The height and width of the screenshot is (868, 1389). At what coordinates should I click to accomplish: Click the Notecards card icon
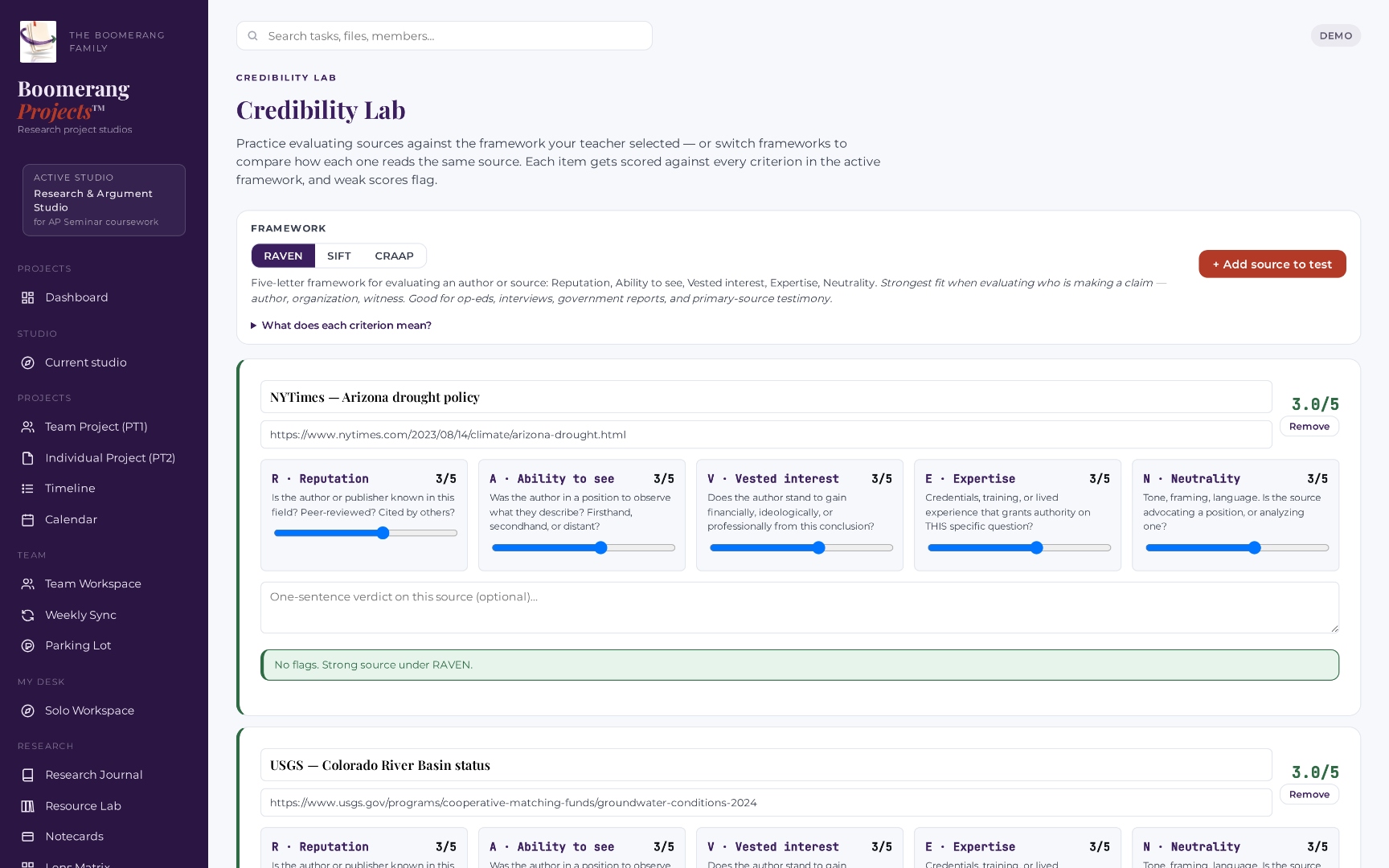(27, 837)
